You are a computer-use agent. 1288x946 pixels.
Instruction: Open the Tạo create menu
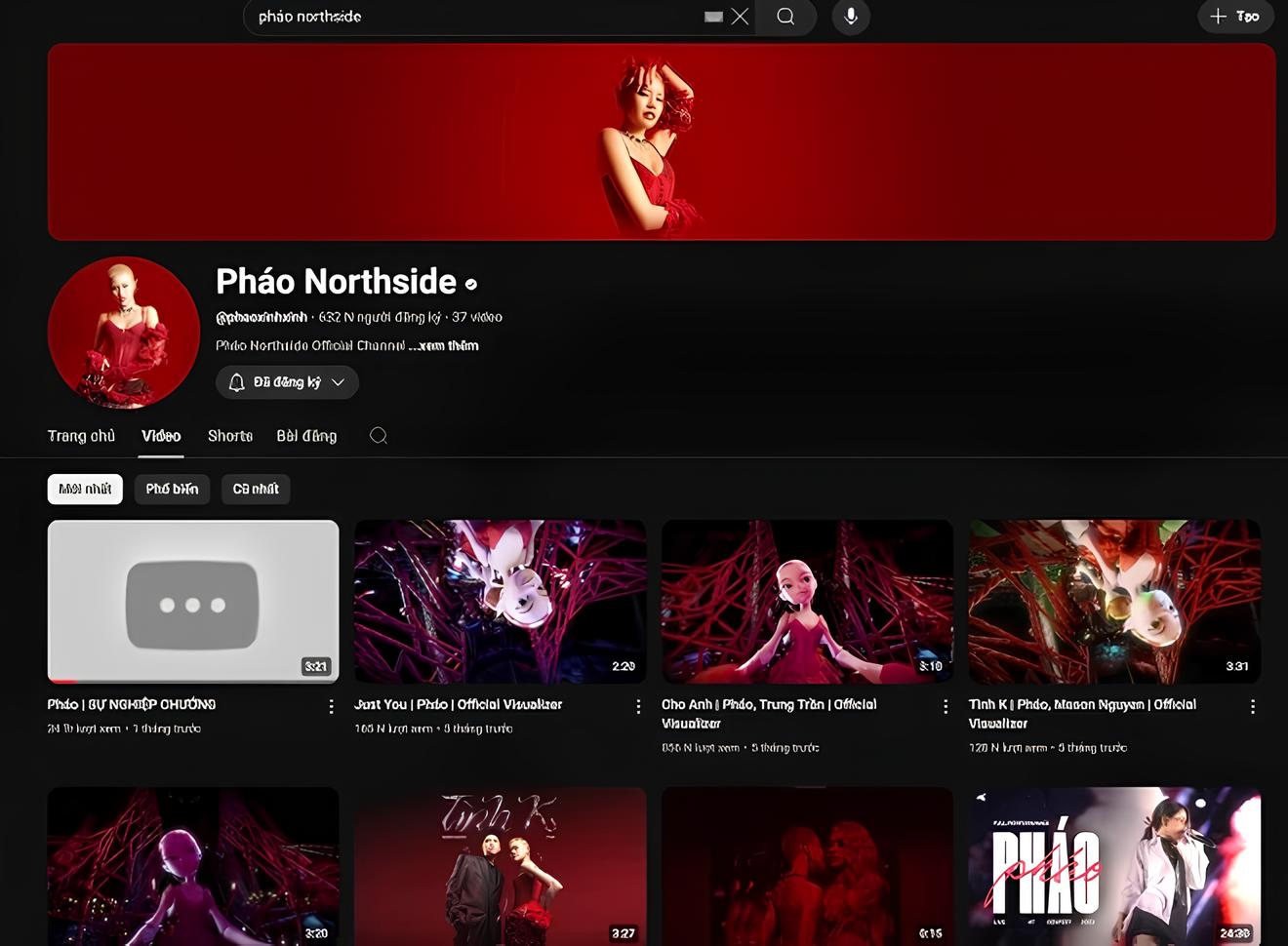(1235, 17)
